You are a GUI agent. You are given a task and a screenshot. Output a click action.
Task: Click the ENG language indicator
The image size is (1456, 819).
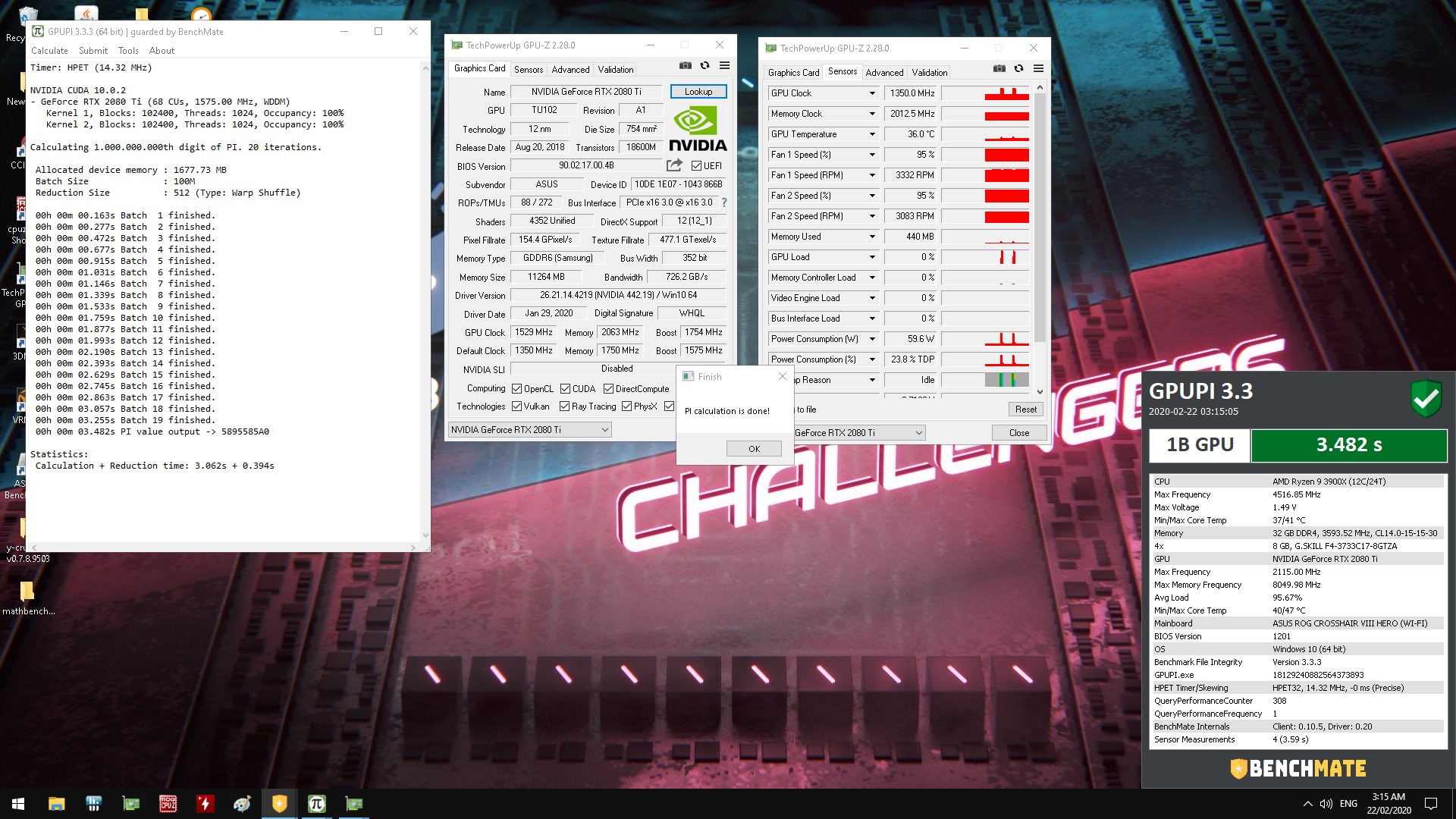point(1348,804)
